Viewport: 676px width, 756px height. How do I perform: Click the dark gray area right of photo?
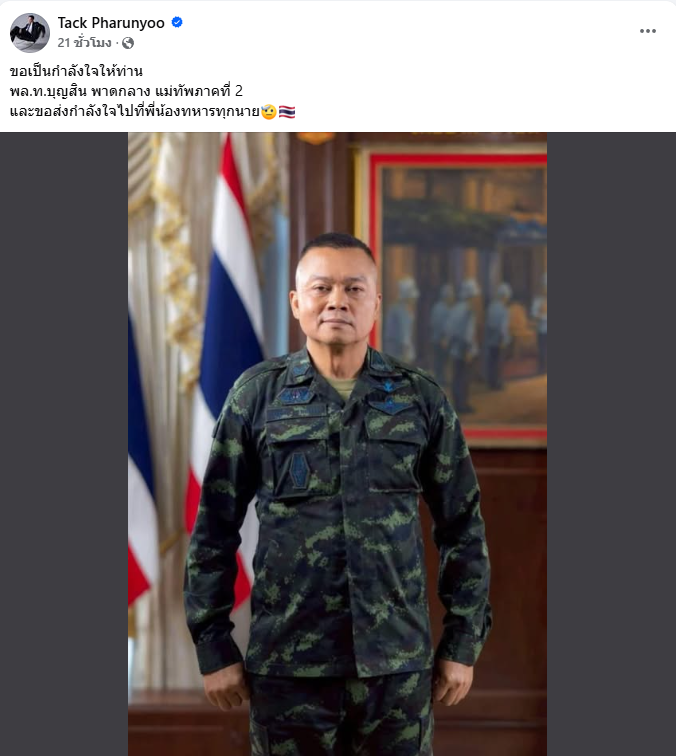tap(611, 444)
